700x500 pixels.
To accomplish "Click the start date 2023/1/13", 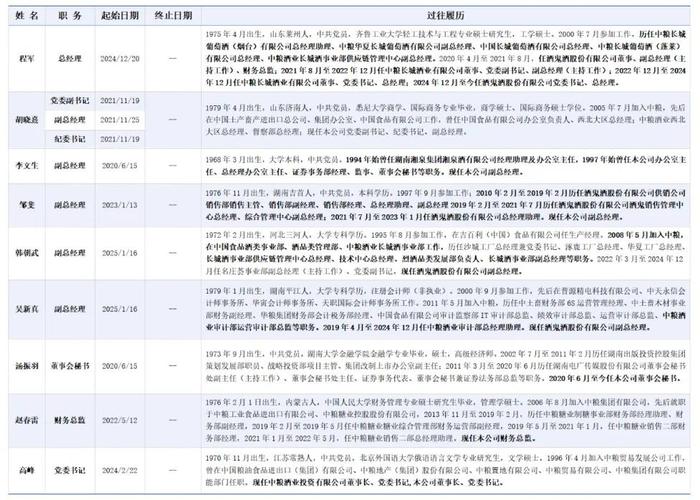I will click(120, 205).
